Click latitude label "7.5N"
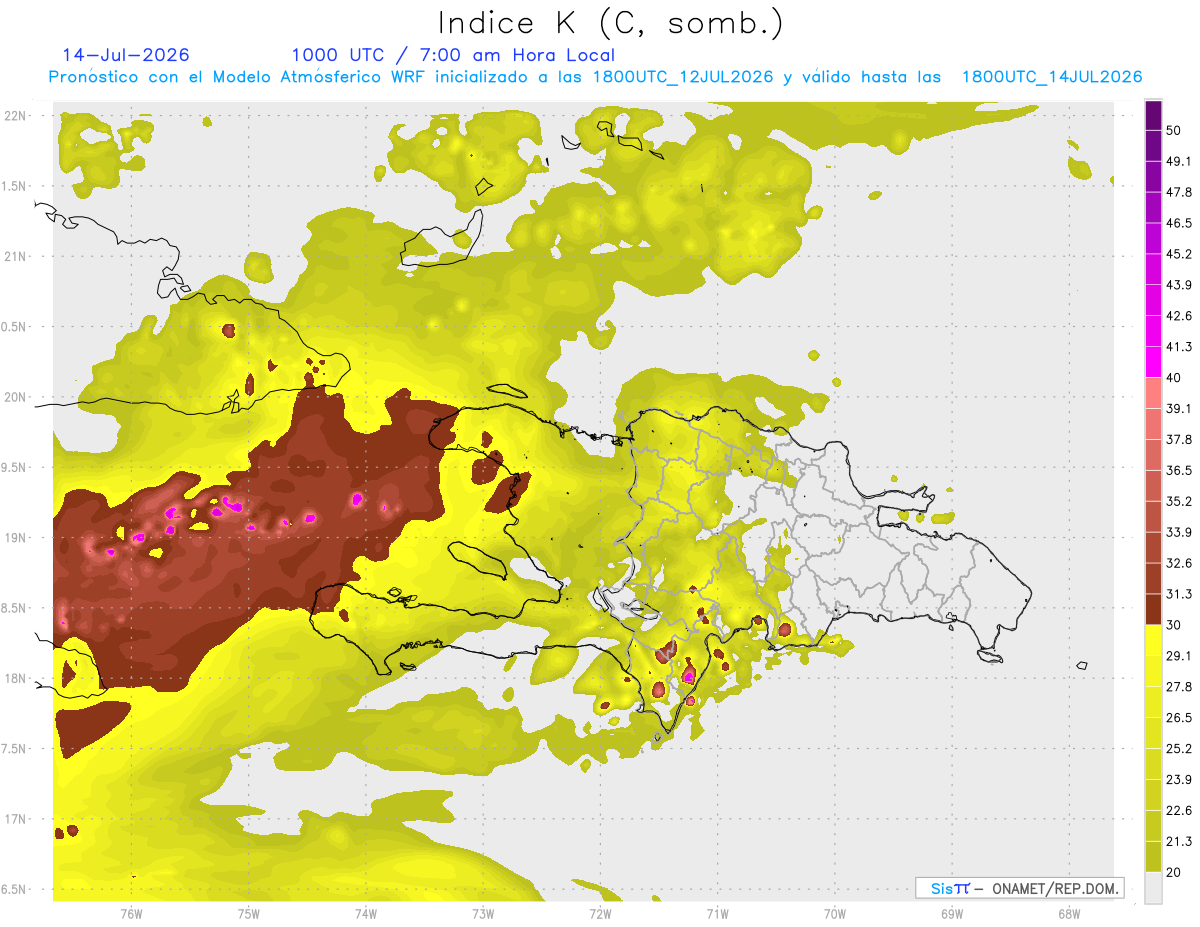 click(15, 748)
